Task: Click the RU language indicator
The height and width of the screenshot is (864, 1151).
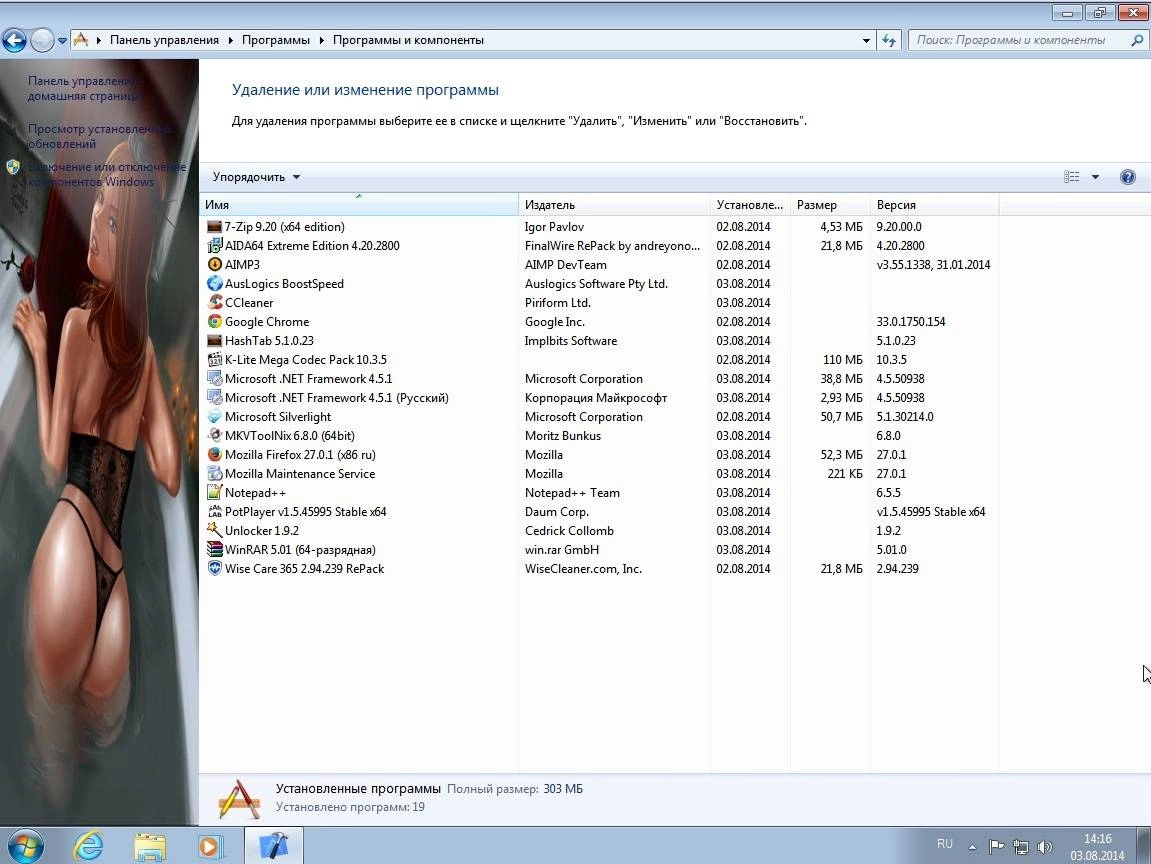Action: point(945,844)
